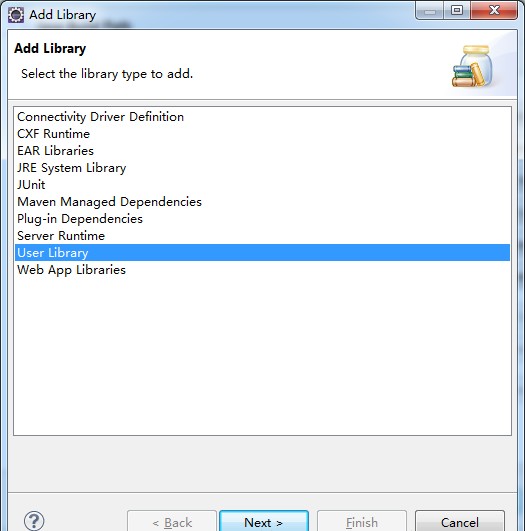Click the Finish button
The height and width of the screenshot is (531, 525).
tap(362, 522)
